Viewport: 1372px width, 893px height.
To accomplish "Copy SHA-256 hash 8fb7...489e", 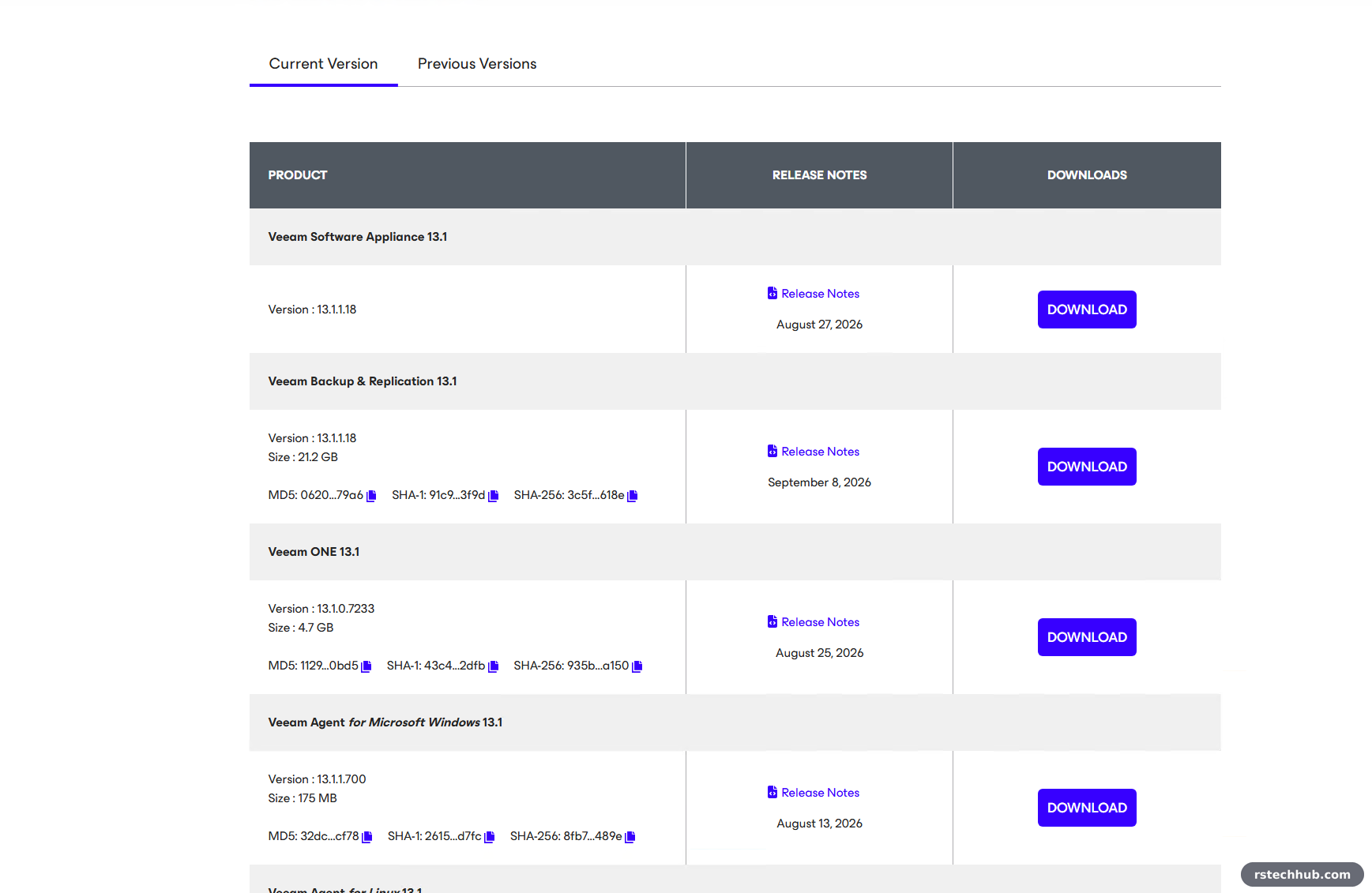I will (630, 837).
